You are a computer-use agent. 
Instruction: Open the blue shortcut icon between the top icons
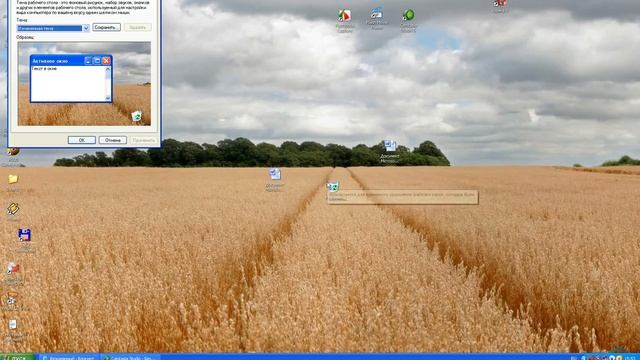pos(376,13)
